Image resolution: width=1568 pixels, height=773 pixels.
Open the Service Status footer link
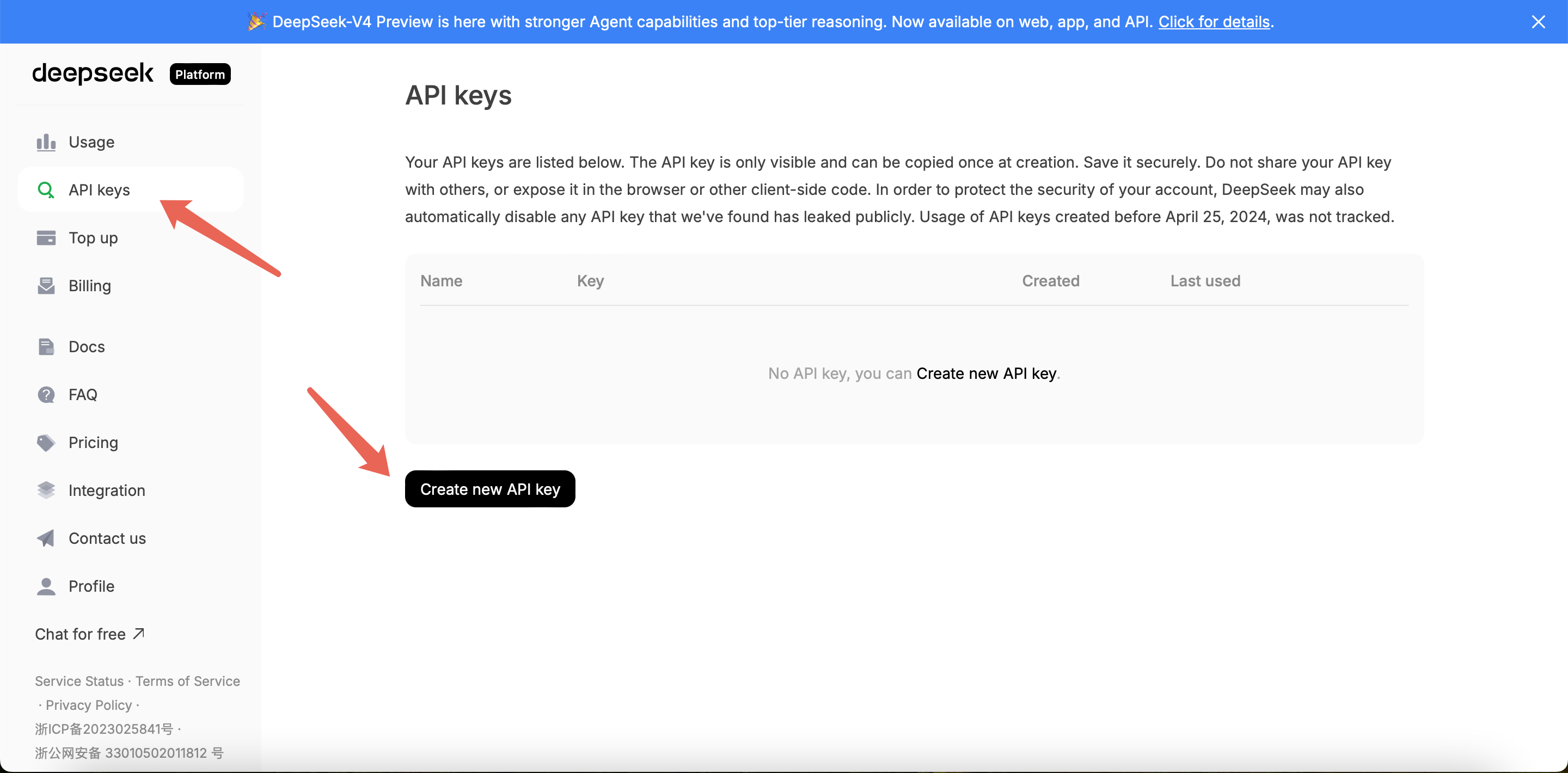click(x=79, y=681)
